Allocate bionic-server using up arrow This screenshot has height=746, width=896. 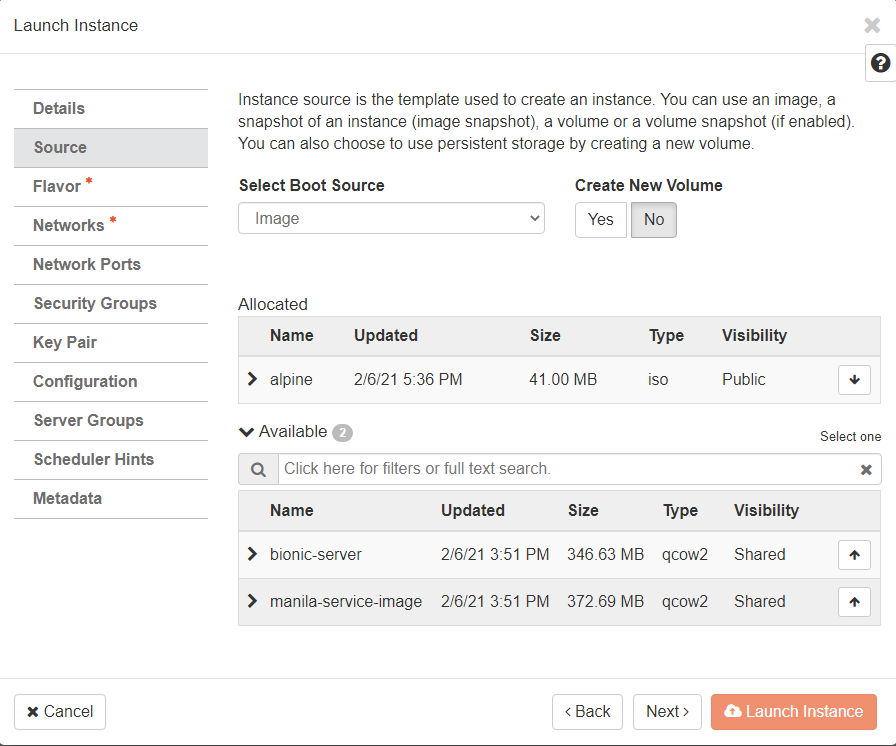coord(854,555)
